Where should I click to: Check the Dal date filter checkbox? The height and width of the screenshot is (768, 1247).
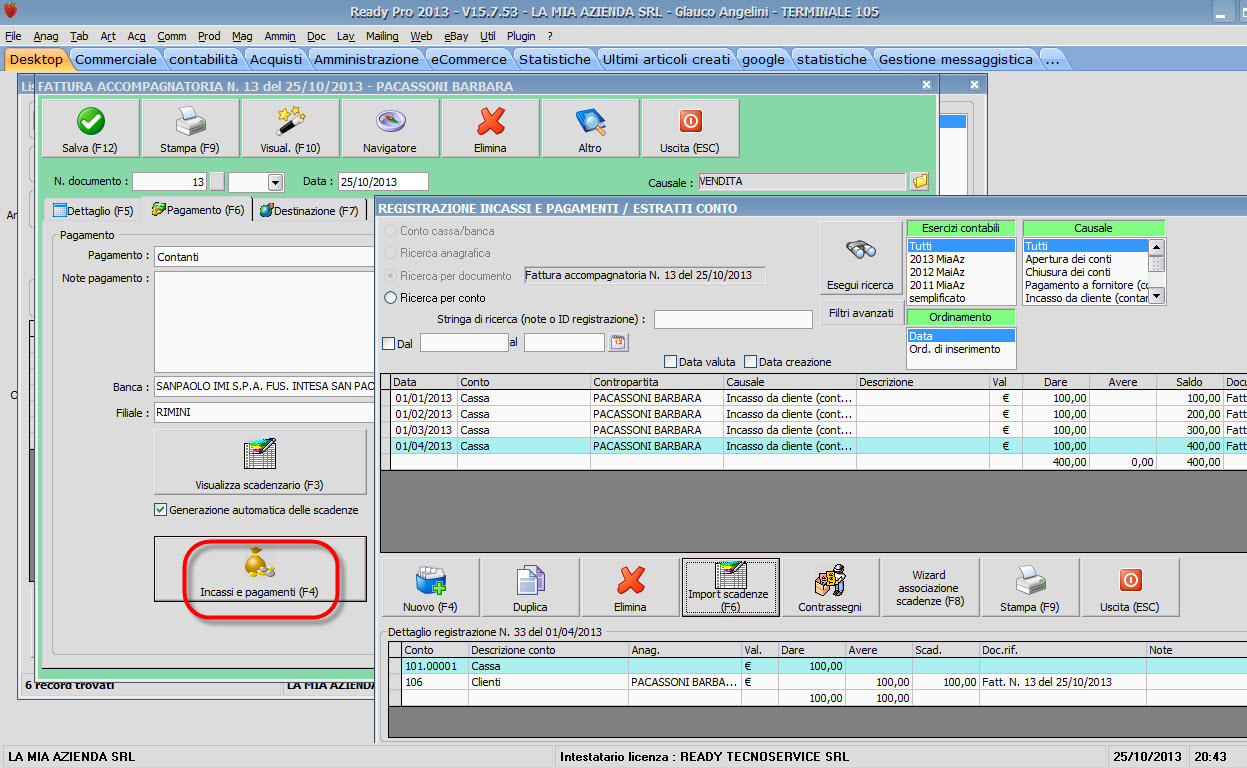coord(389,343)
